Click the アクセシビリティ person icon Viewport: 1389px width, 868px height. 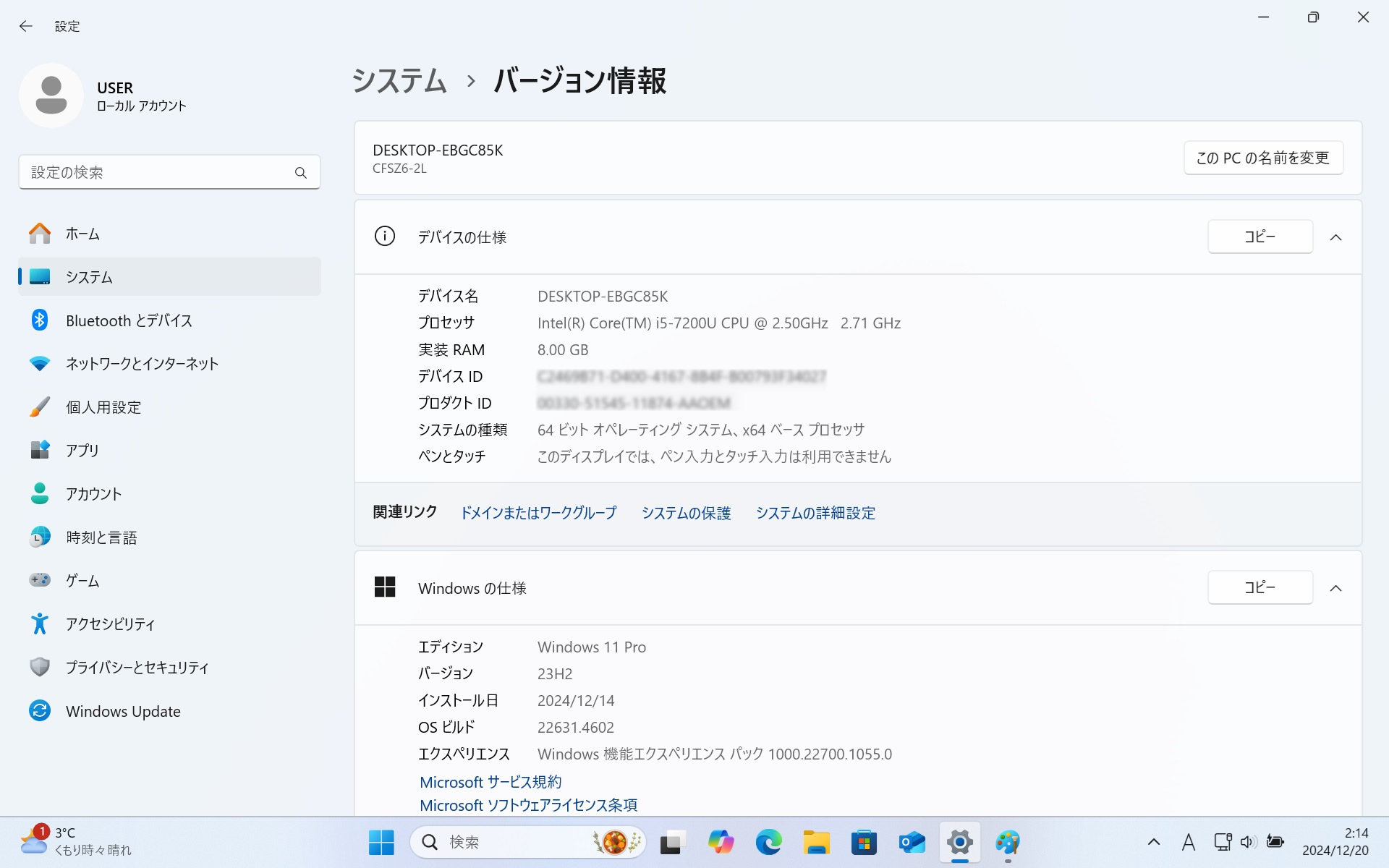pyautogui.click(x=40, y=624)
